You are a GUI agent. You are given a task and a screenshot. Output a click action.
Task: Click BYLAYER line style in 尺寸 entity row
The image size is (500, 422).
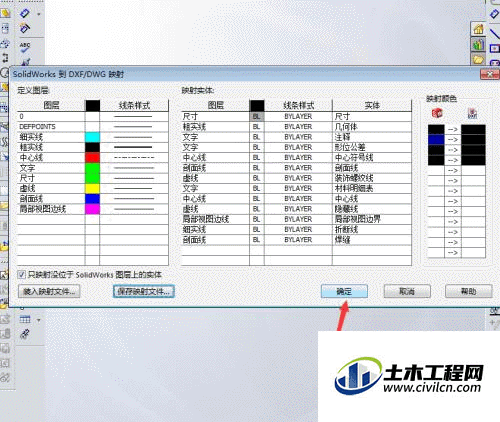coord(298,116)
